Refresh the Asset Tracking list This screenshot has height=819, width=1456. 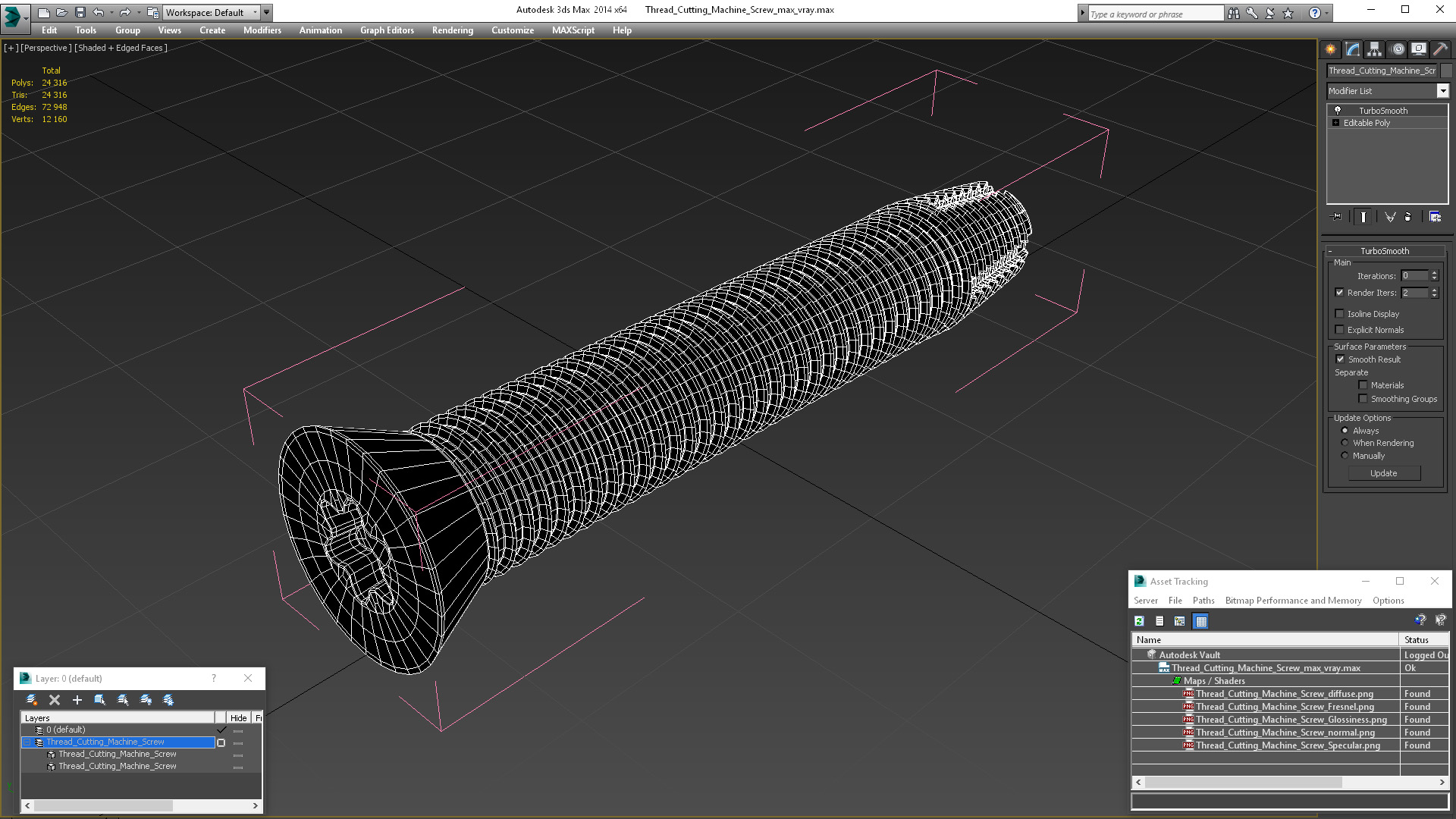(1139, 621)
